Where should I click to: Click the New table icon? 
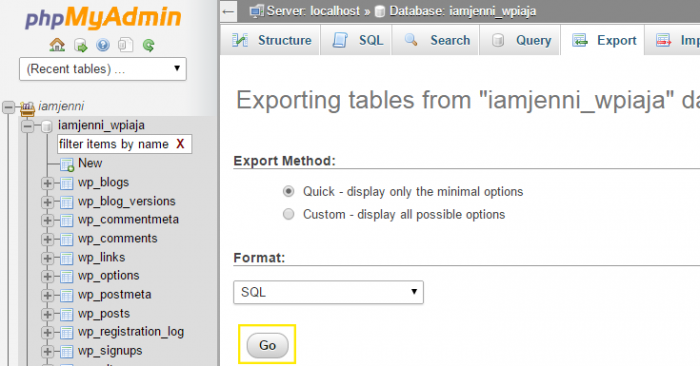click(x=67, y=164)
